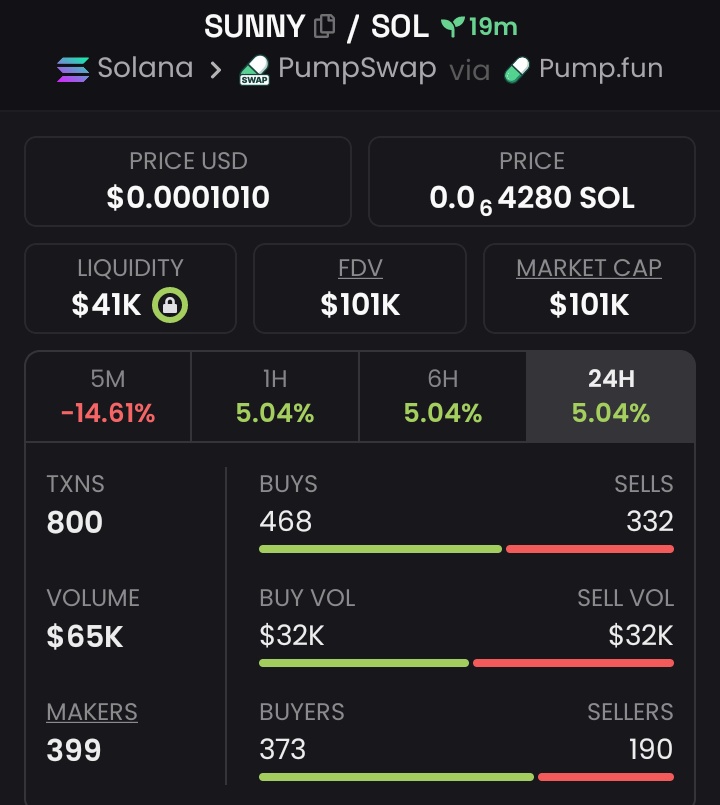The image size is (720, 805).
Task: Open the MARKET CAP label link
Action: (589, 268)
